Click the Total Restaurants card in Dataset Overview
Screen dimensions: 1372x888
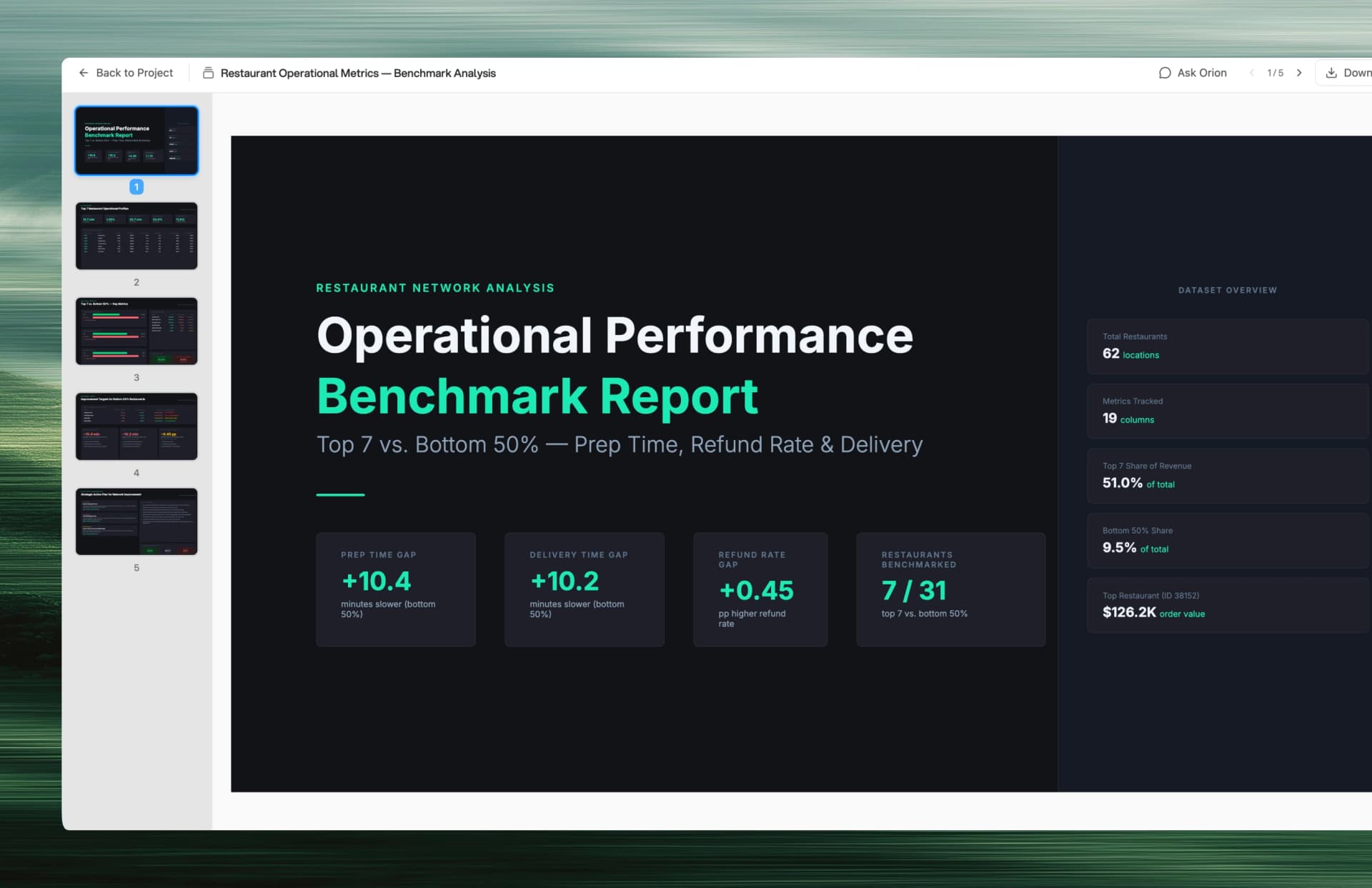(1227, 346)
